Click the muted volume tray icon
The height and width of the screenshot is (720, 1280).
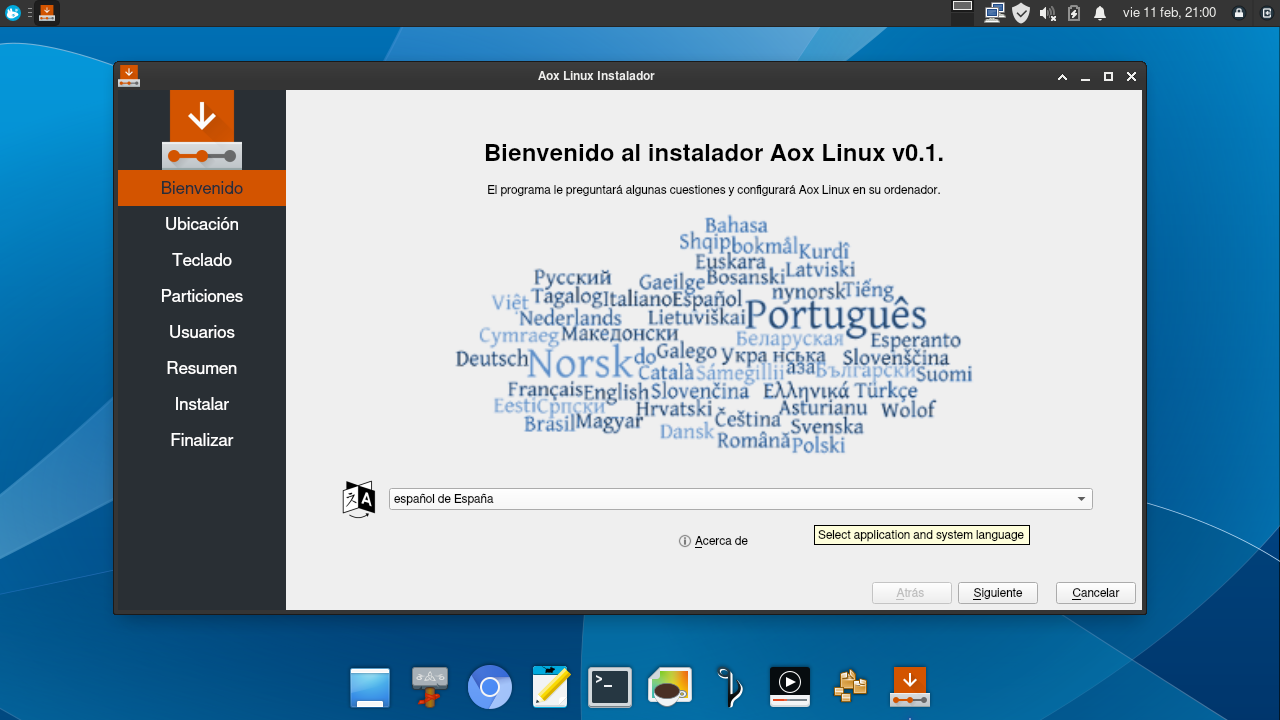1048,13
